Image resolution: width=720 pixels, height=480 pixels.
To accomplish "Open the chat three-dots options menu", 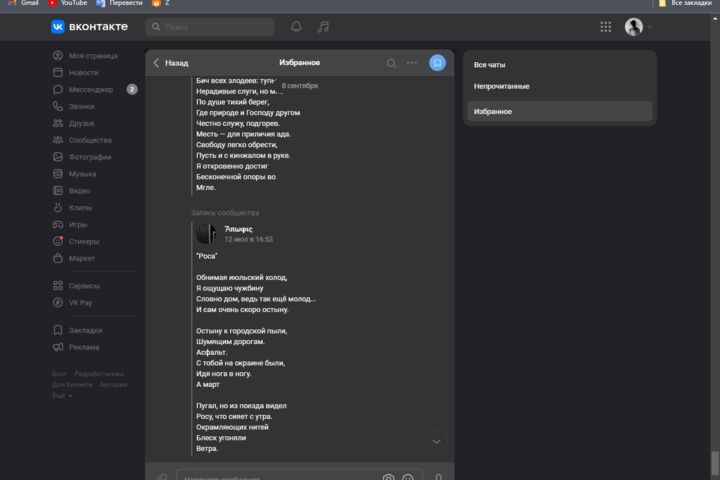I will pos(412,62).
